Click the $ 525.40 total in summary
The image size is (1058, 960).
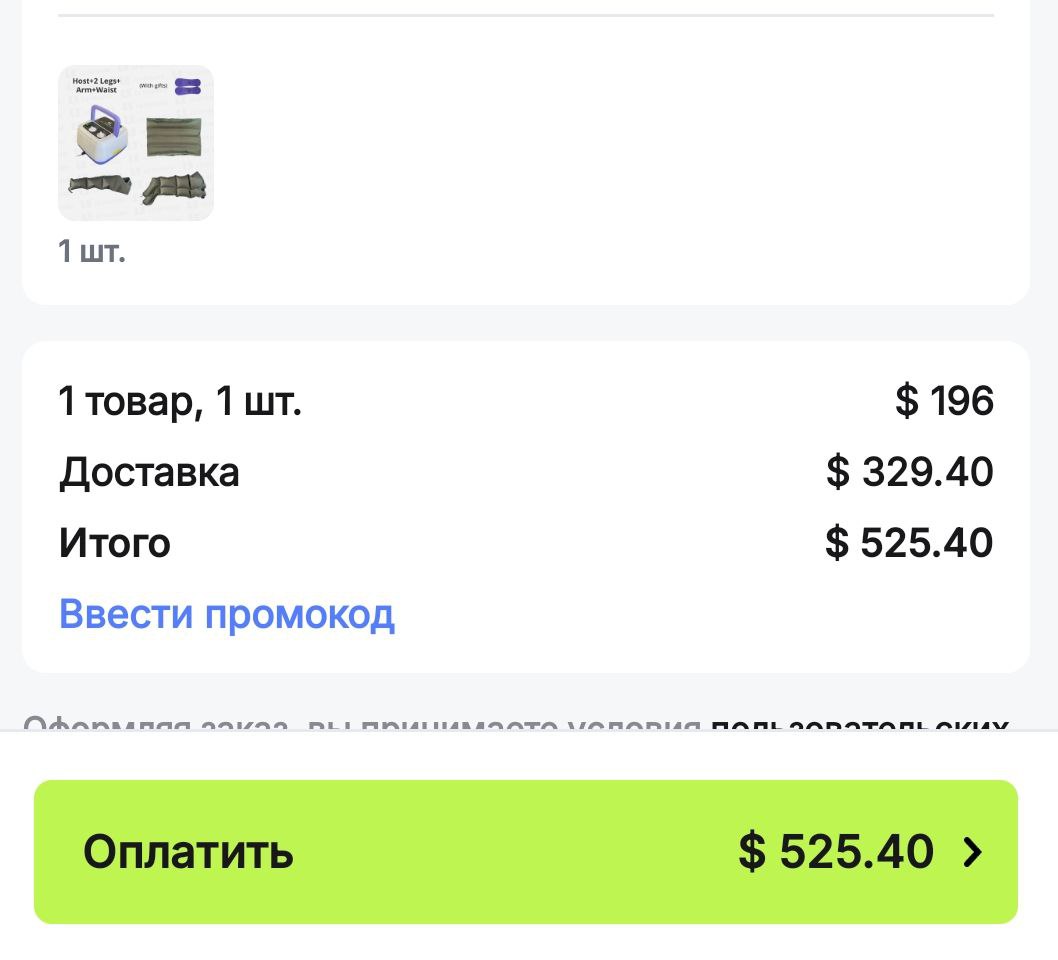tap(909, 542)
